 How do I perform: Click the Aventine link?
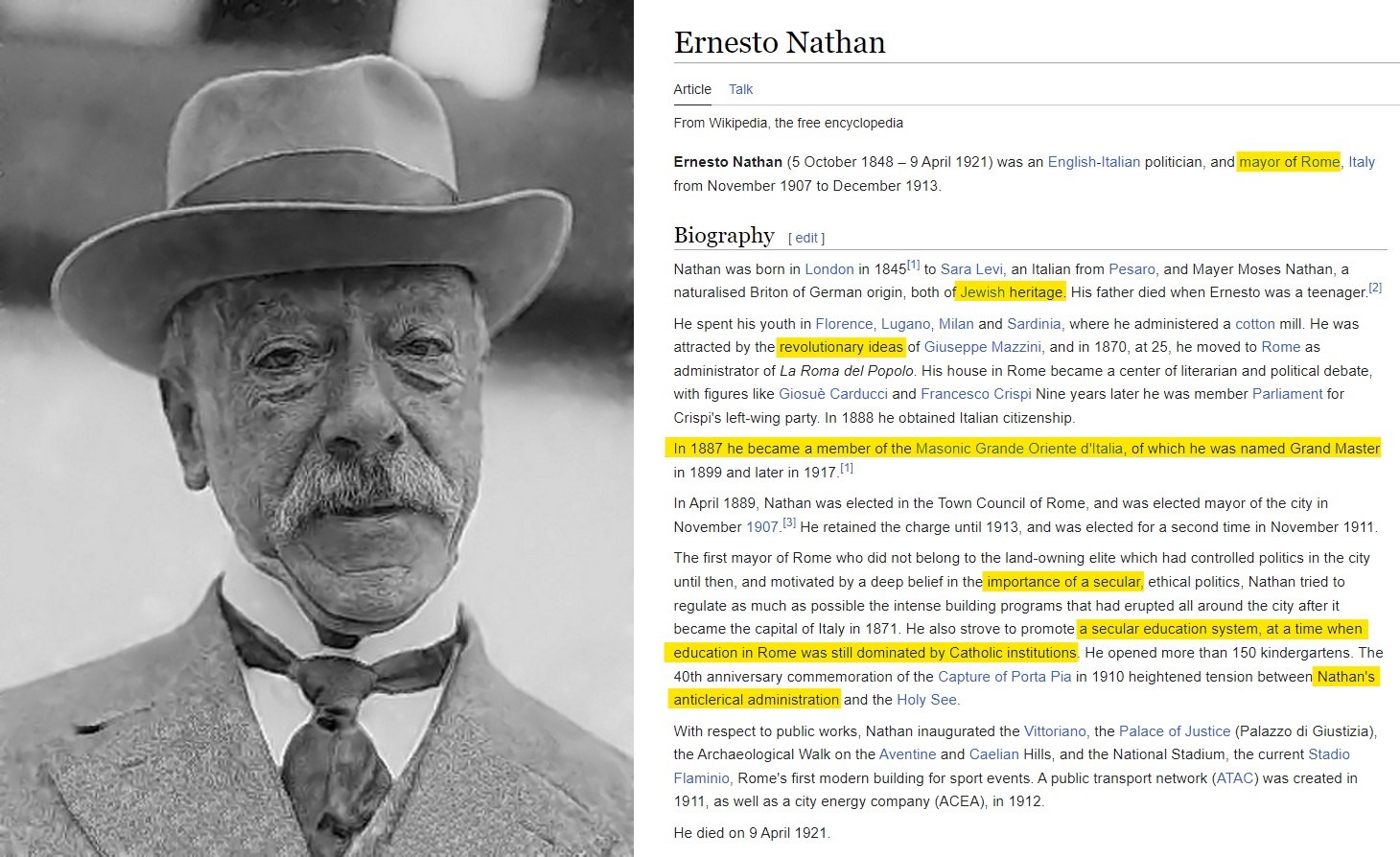click(908, 754)
